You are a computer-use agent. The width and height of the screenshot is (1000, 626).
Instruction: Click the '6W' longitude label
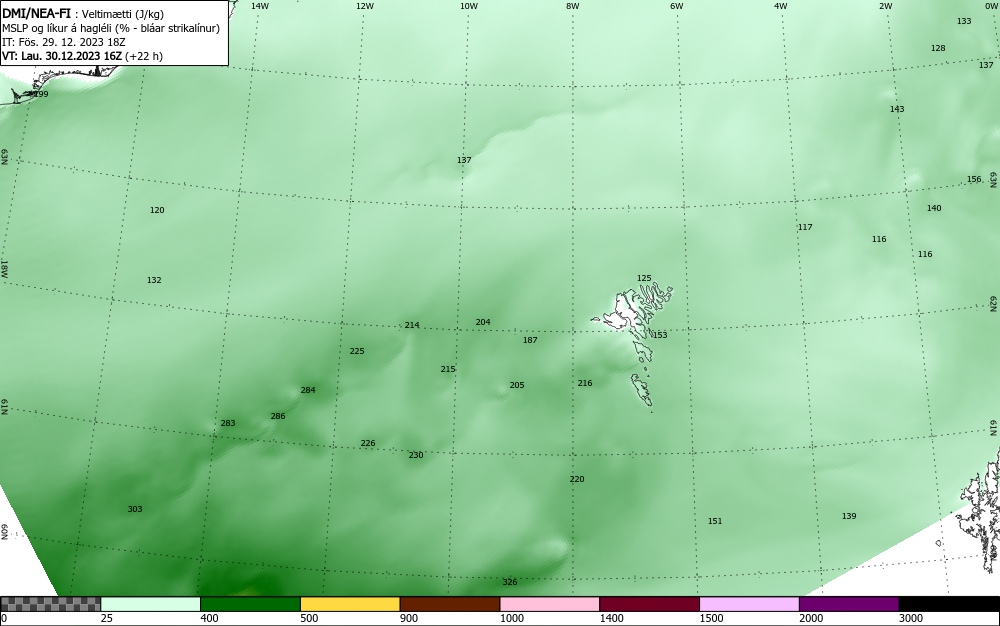coord(677,6)
